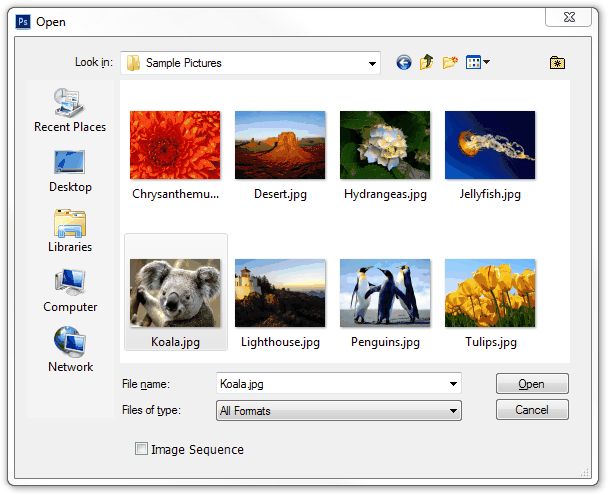
Task: Go up one folder level icon
Action: click(x=426, y=62)
